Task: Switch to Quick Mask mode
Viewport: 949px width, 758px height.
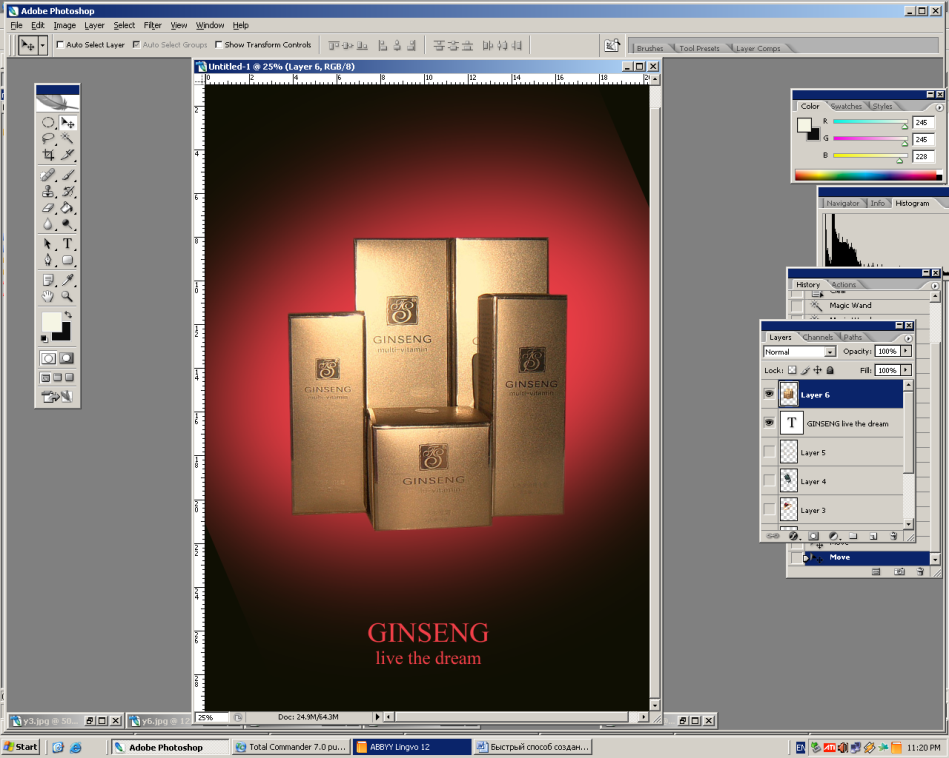Action: 67,358
